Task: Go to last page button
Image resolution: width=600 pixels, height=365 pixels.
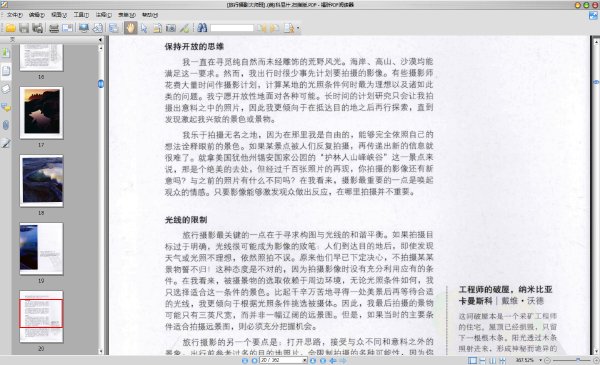Action: coord(323,360)
